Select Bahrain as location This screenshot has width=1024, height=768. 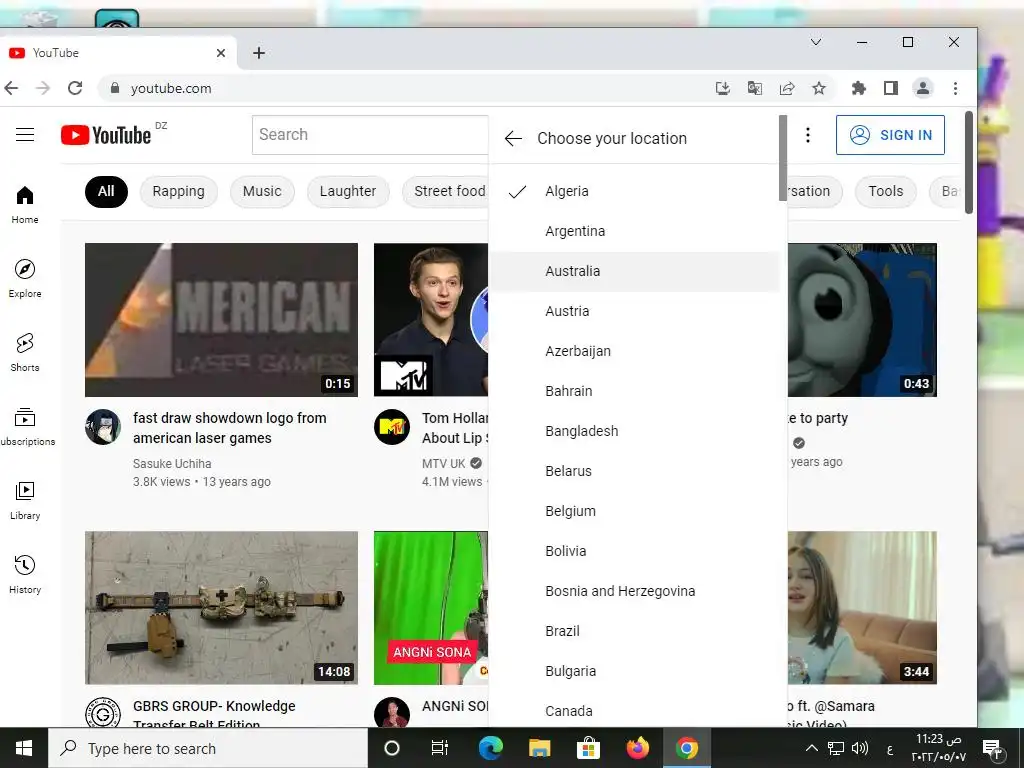coord(634,391)
